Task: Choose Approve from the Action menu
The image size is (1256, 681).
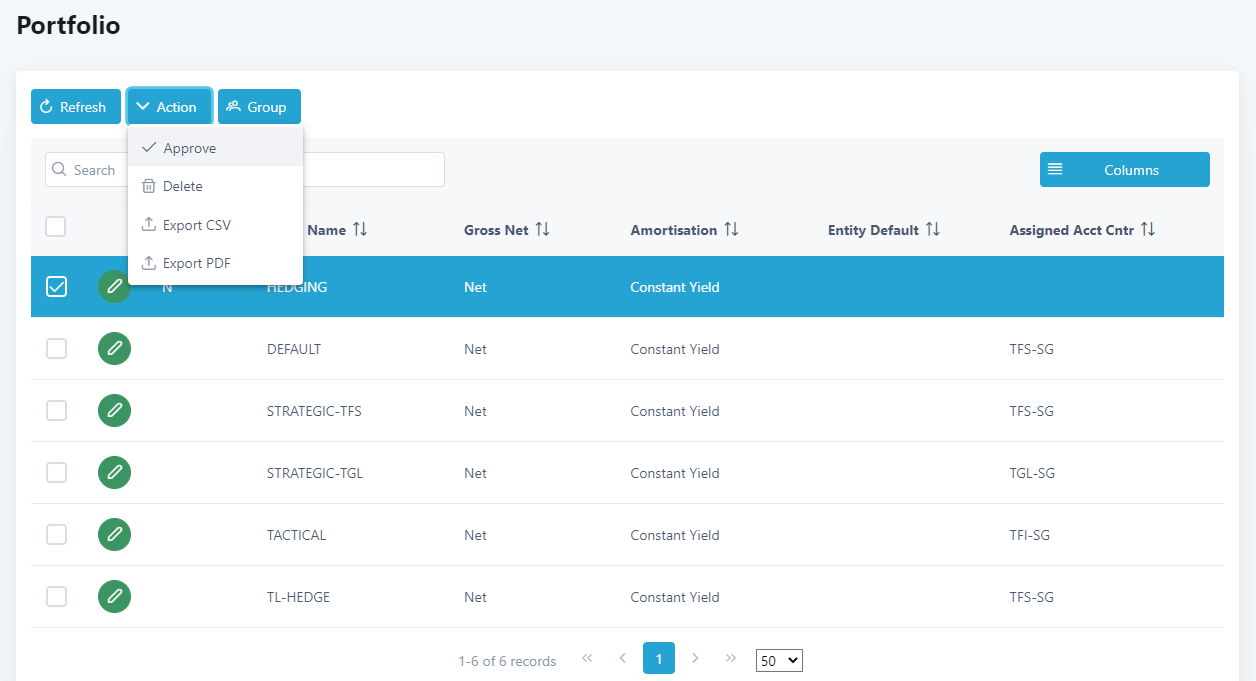Action: point(189,148)
